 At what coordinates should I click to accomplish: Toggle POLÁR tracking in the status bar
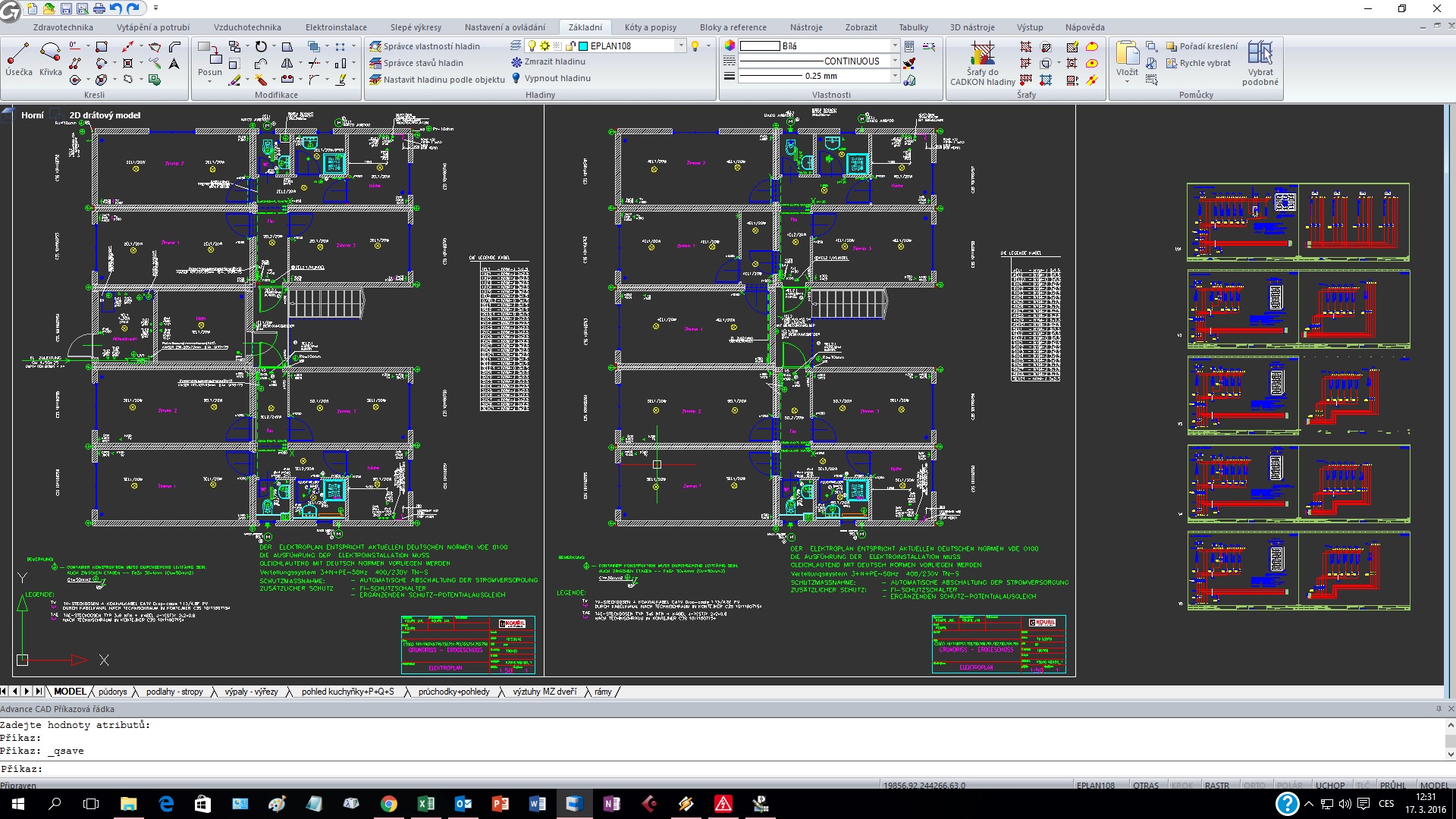[1290, 786]
